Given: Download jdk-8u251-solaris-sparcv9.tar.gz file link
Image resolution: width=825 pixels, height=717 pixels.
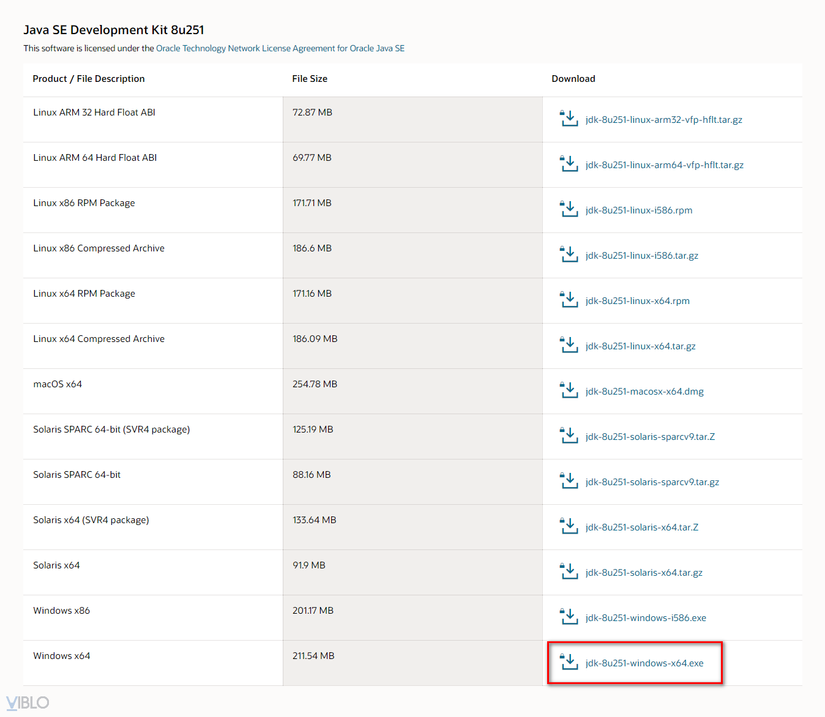Looking at the screenshot, I should coord(652,482).
